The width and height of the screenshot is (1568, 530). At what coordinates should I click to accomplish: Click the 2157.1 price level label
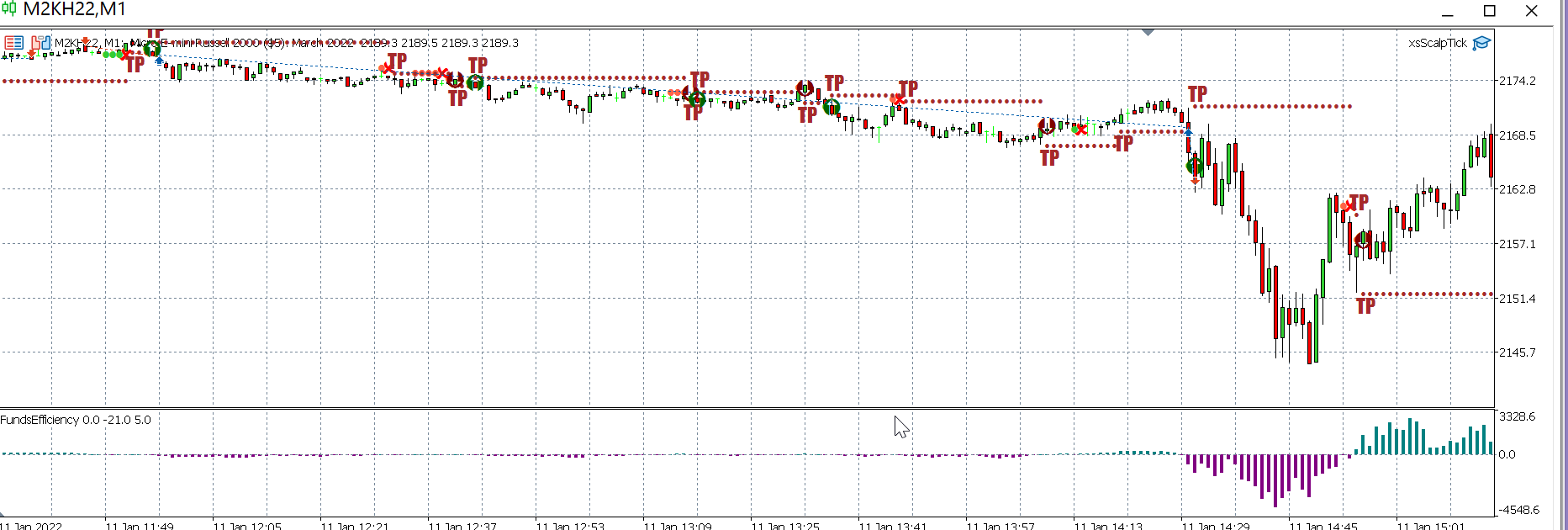point(1518,244)
